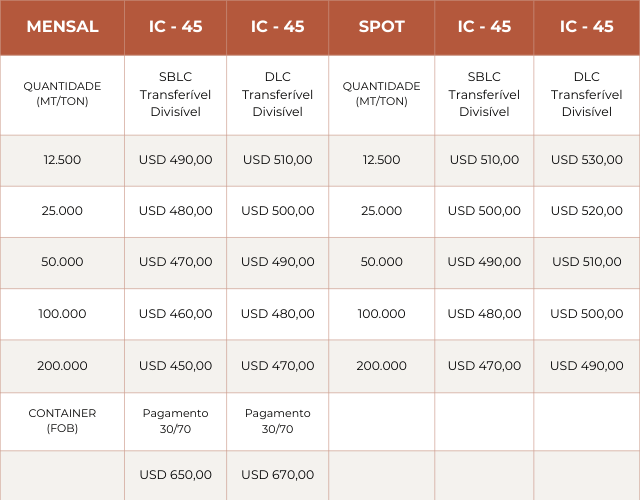Click monthly 200.000 quantity cell
The width and height of the screenshot is (640, 500).
click(62, 366)
